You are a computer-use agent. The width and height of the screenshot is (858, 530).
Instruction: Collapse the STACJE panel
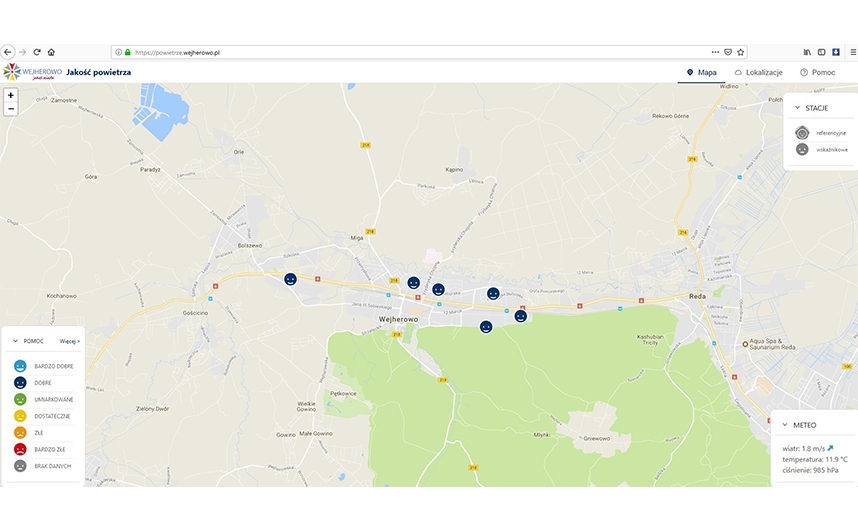[797, 108]
